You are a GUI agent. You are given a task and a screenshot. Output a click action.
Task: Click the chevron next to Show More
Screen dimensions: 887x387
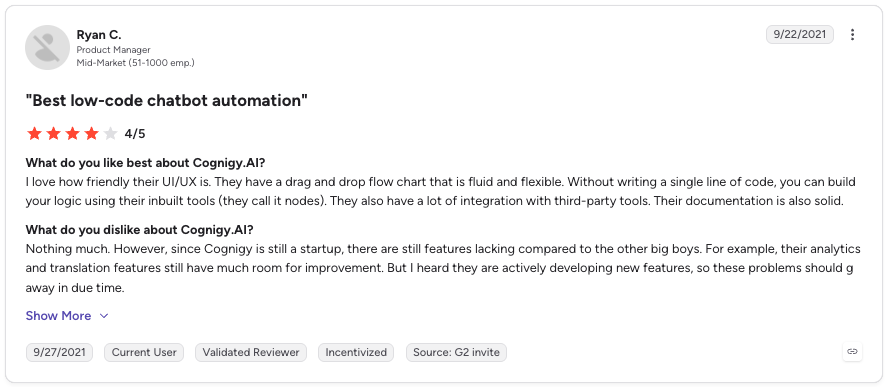pos(104,316)
